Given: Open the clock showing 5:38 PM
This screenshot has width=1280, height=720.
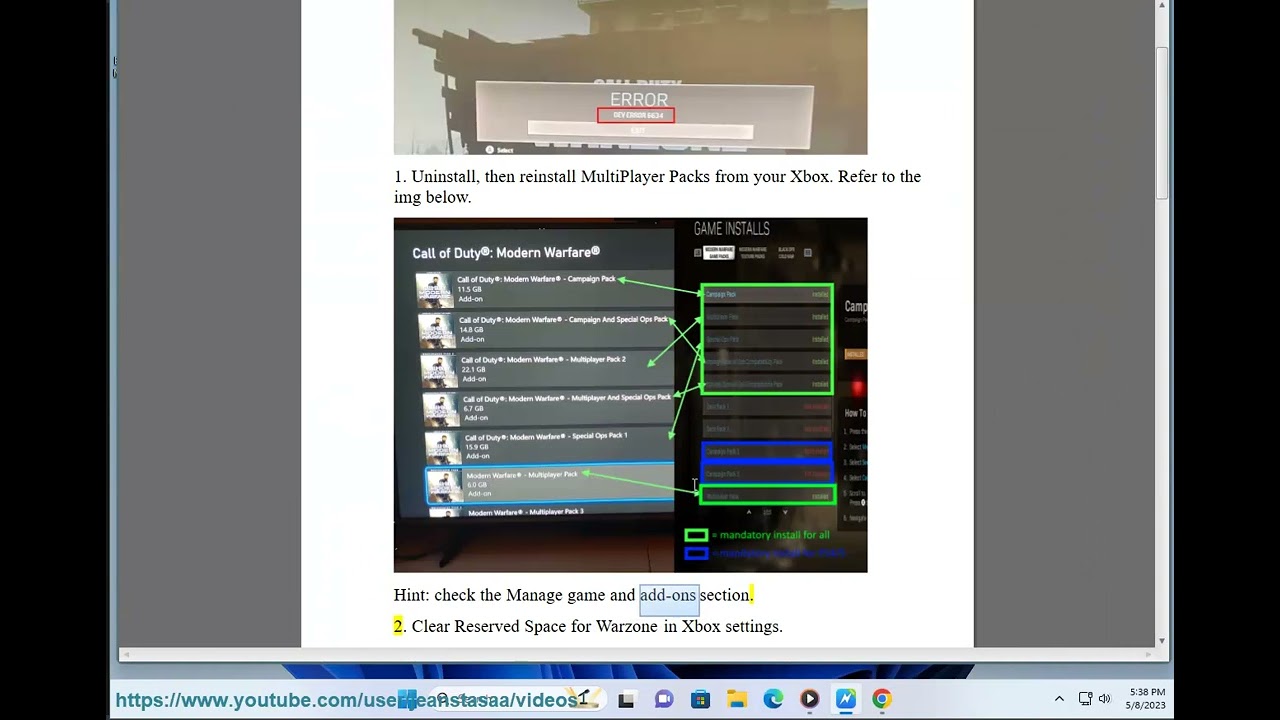Looking at the screenshot, I should [x=1146, y=699].
